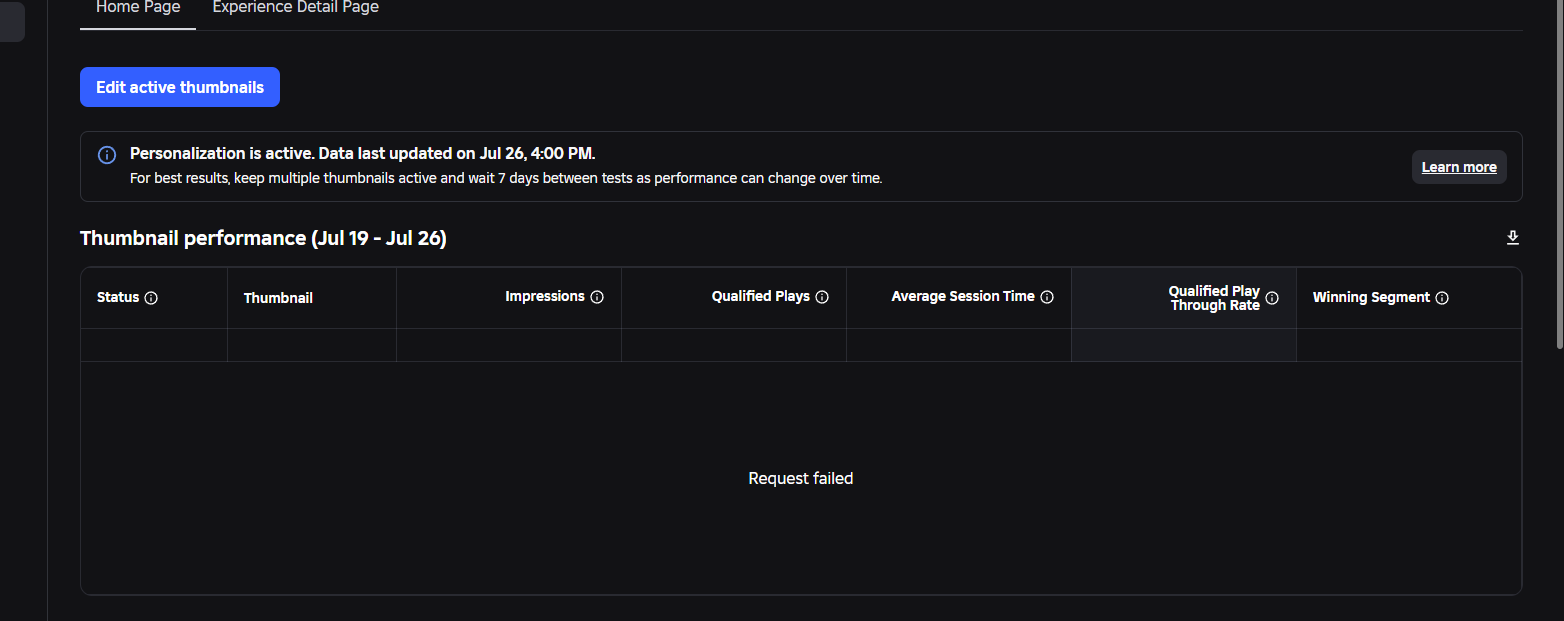
Task: Click the info icon next to Impressions
Action: (597, 297)
